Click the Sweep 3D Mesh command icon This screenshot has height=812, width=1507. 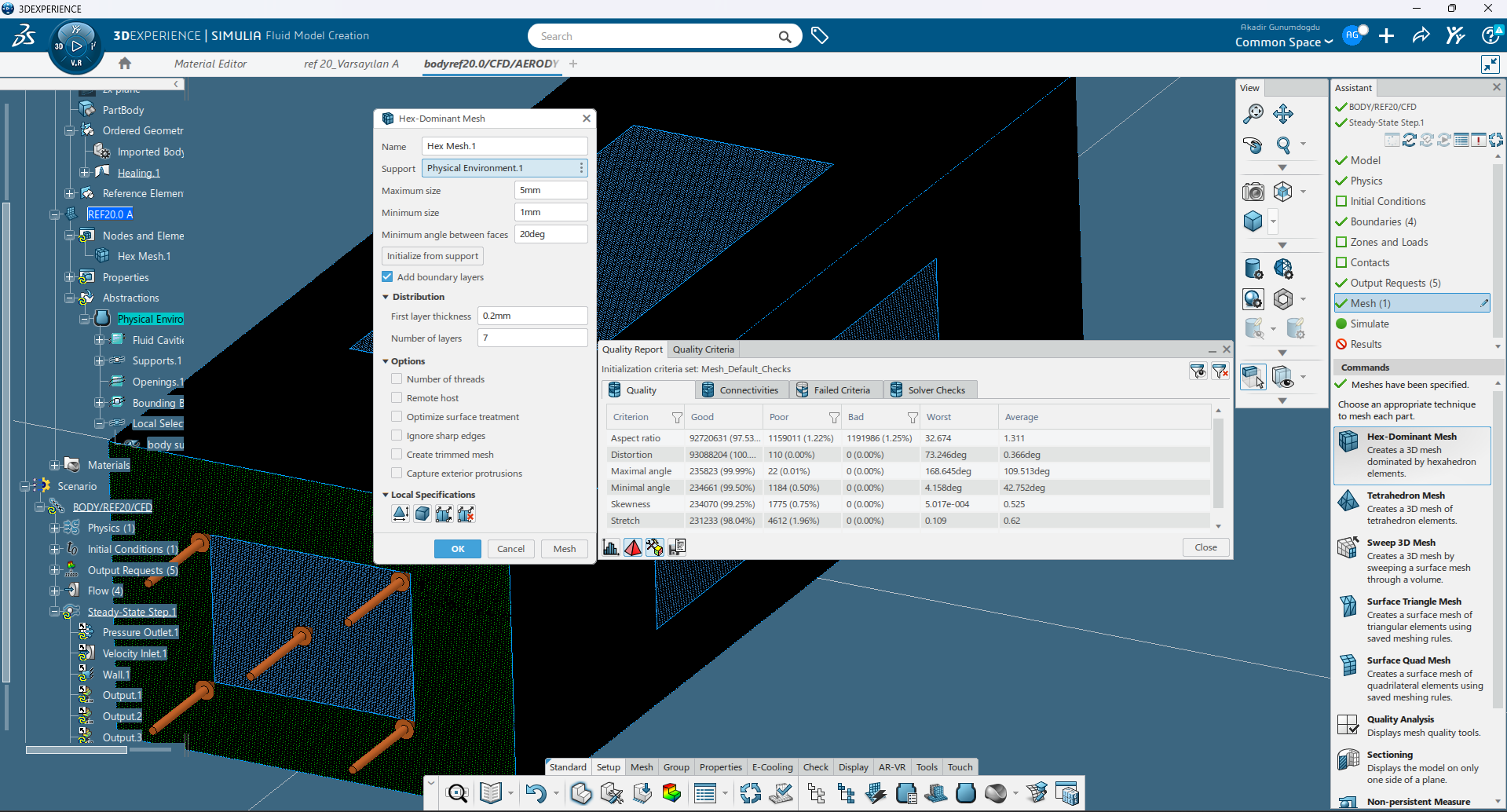[x=1348, y=547]
